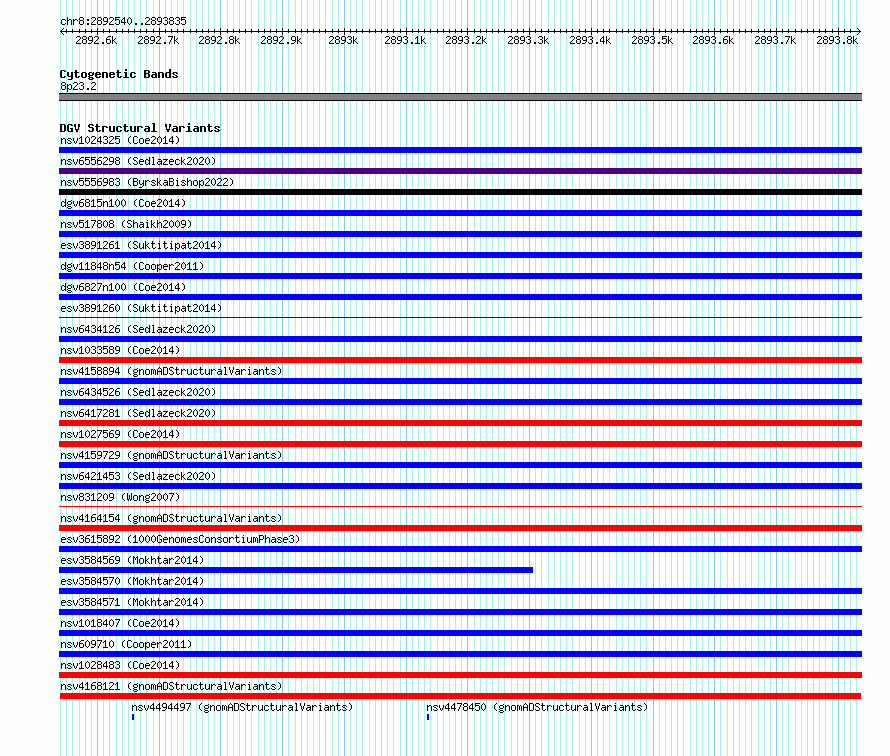Click nsv1027569 (Coe2014) label
The width and height of the screenshot is (890, 756).
[120, 434]
